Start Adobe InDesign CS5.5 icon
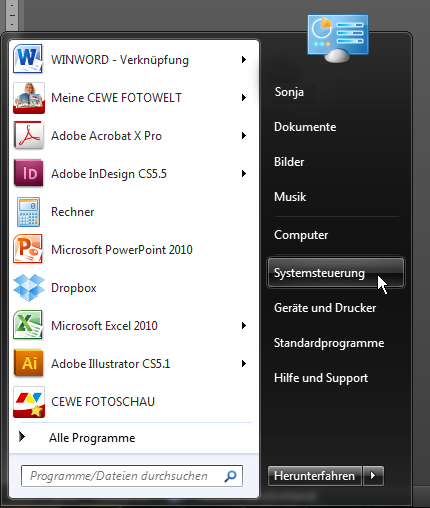Image resolution: width=430 pixels, height=508 pixels. pos(29,173)
